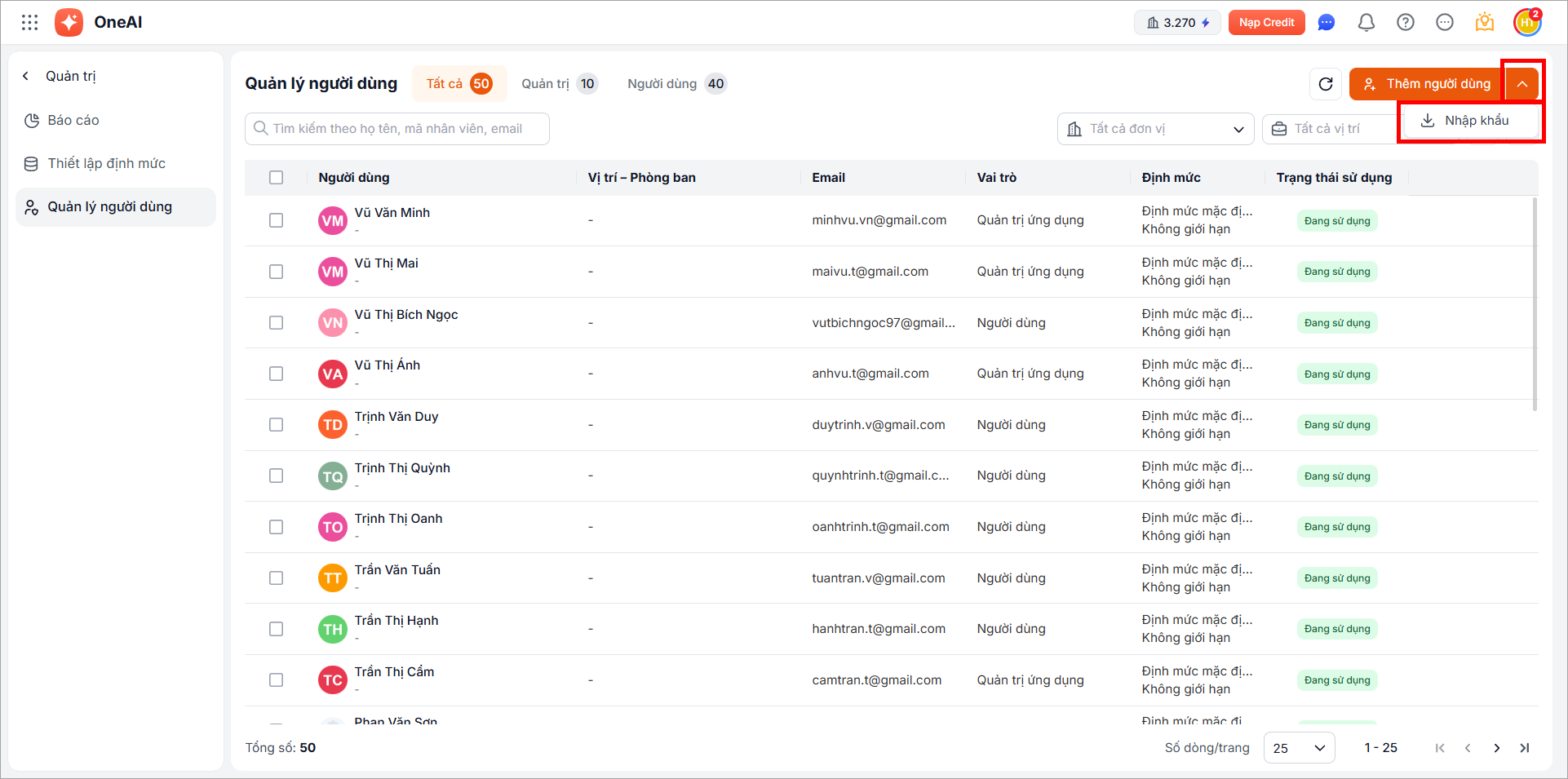The image size is (1568, 779).
Task: Click the table's vertical scrollbar
Action: point(1535,303)
